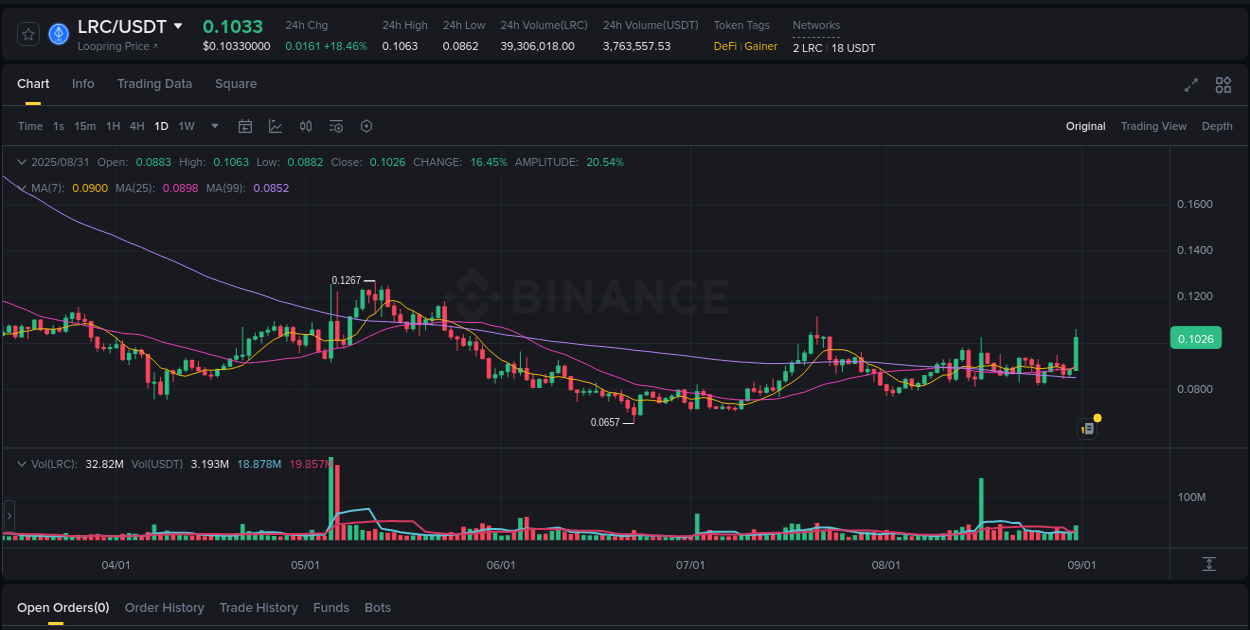Select the 1W timeframe
Viewport: 1250px width, 630px height.
click(186, 126)
